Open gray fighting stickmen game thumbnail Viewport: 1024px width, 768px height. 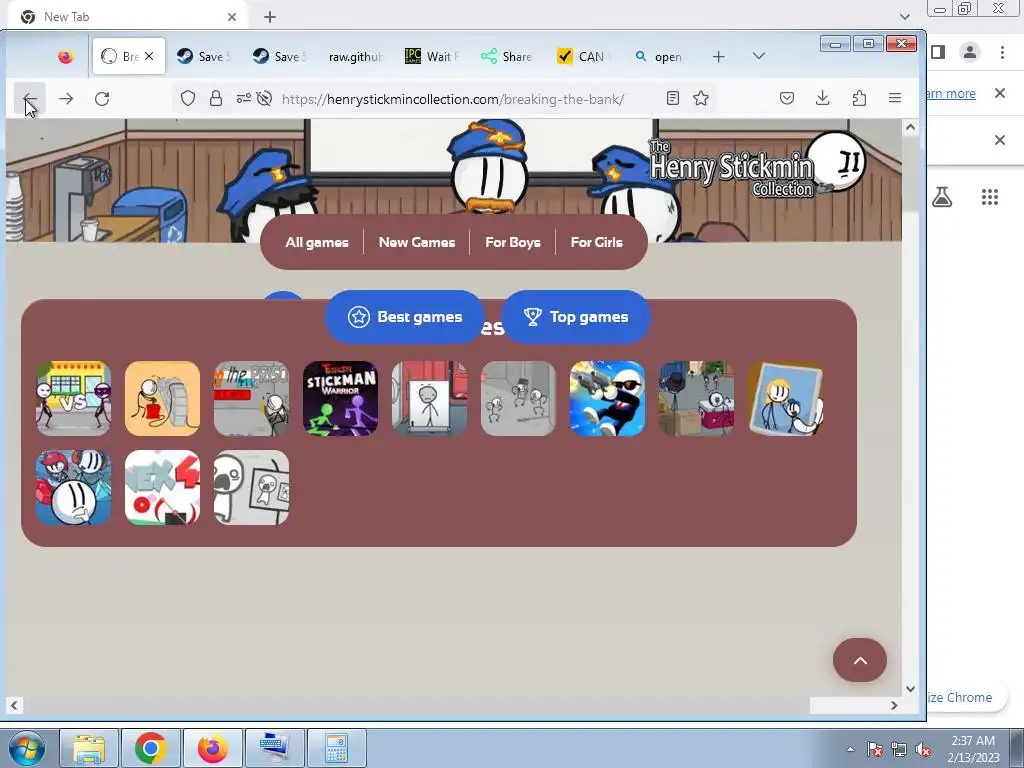pyautogui.click(x=518, y=398)
